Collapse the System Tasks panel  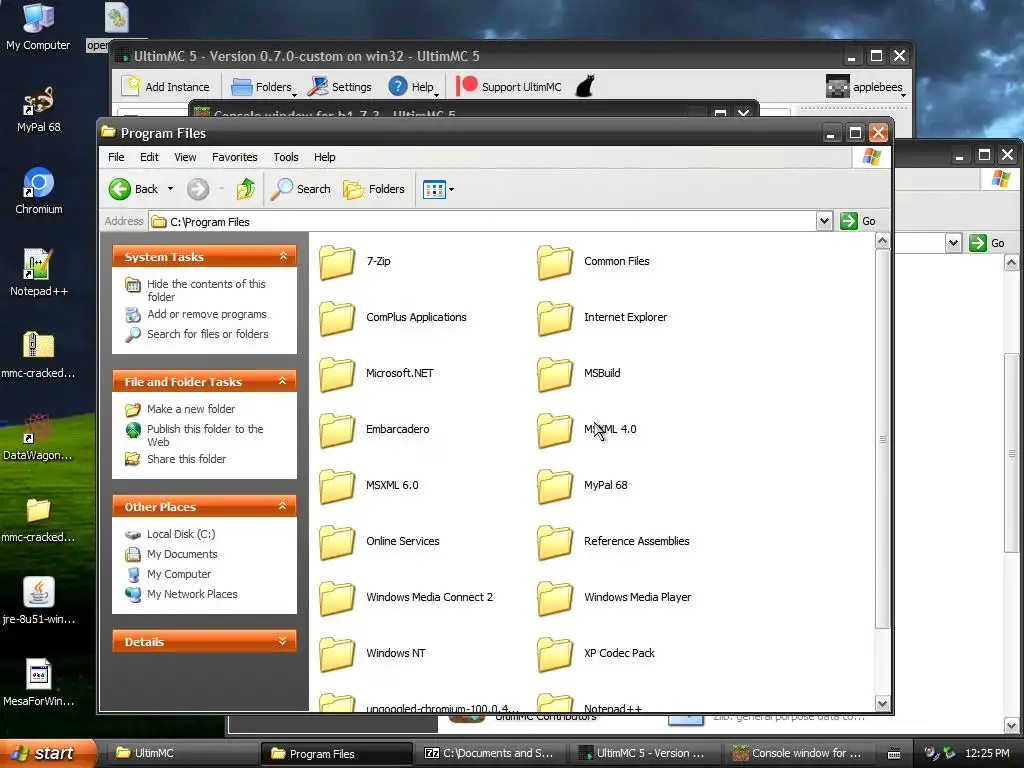283,256
